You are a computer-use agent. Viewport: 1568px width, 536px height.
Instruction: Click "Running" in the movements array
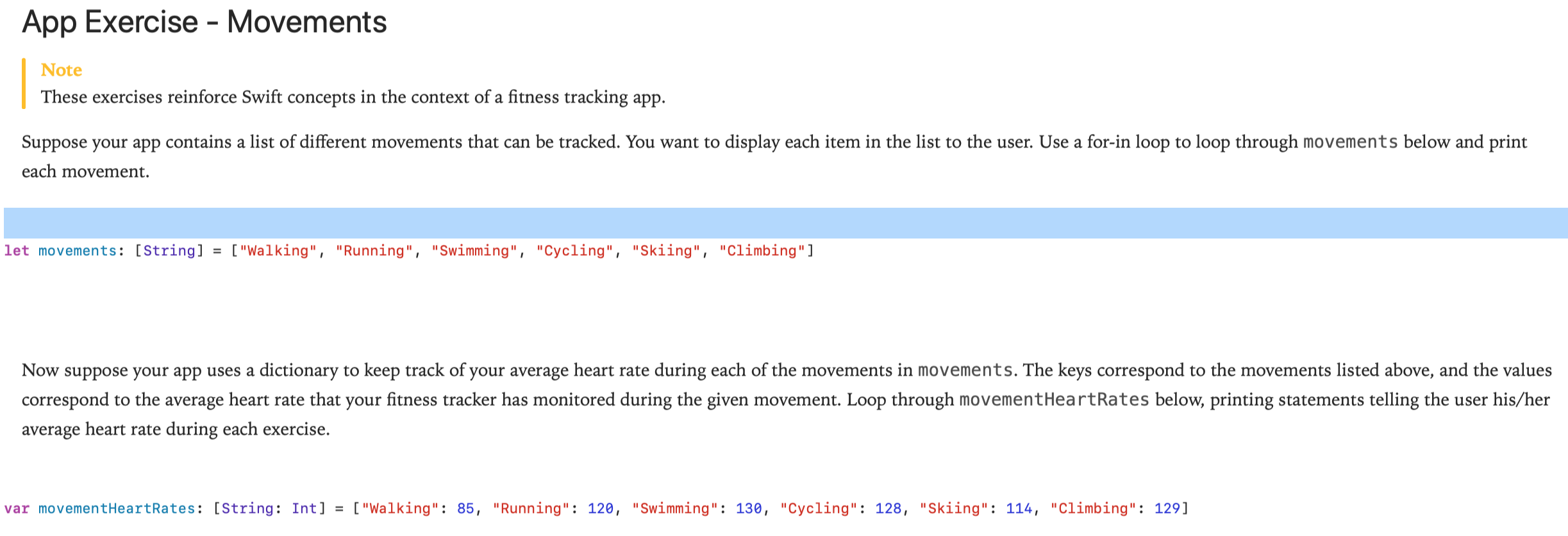pyautogui.click(x=374, y=251)
